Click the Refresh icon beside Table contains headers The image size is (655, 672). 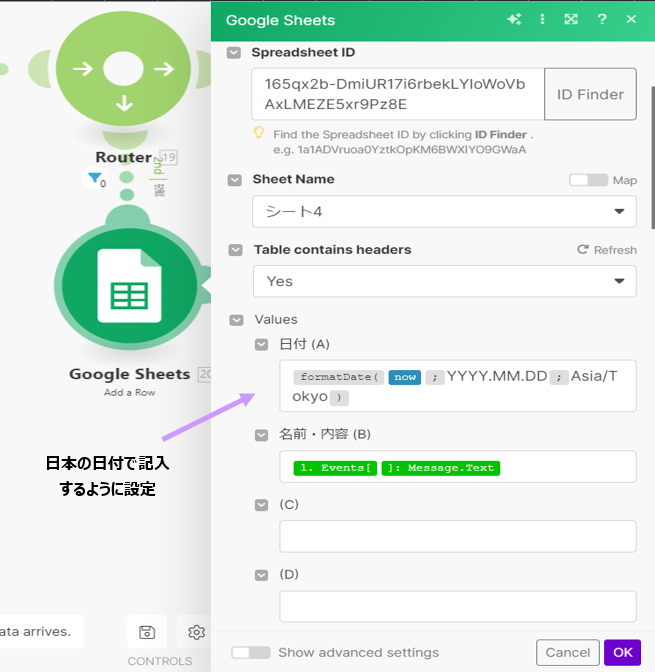(x=582, y=249)
